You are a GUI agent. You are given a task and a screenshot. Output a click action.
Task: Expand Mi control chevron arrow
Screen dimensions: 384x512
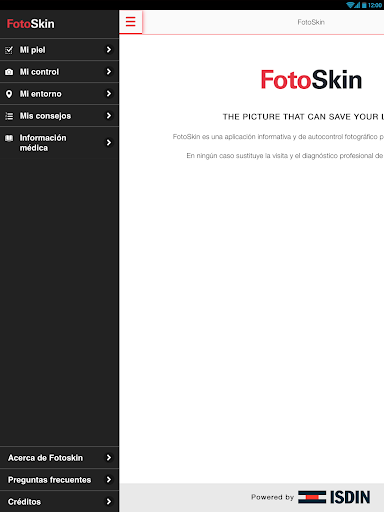pyautogui.click(x=109, y=72)
